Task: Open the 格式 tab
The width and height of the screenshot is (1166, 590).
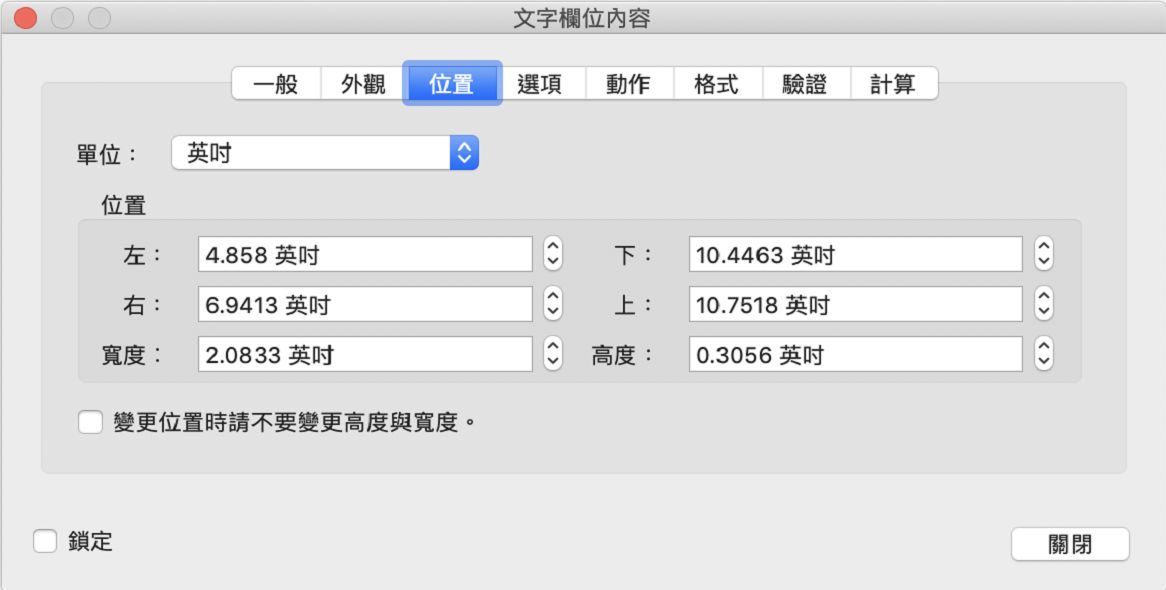Action: (715, 84)
